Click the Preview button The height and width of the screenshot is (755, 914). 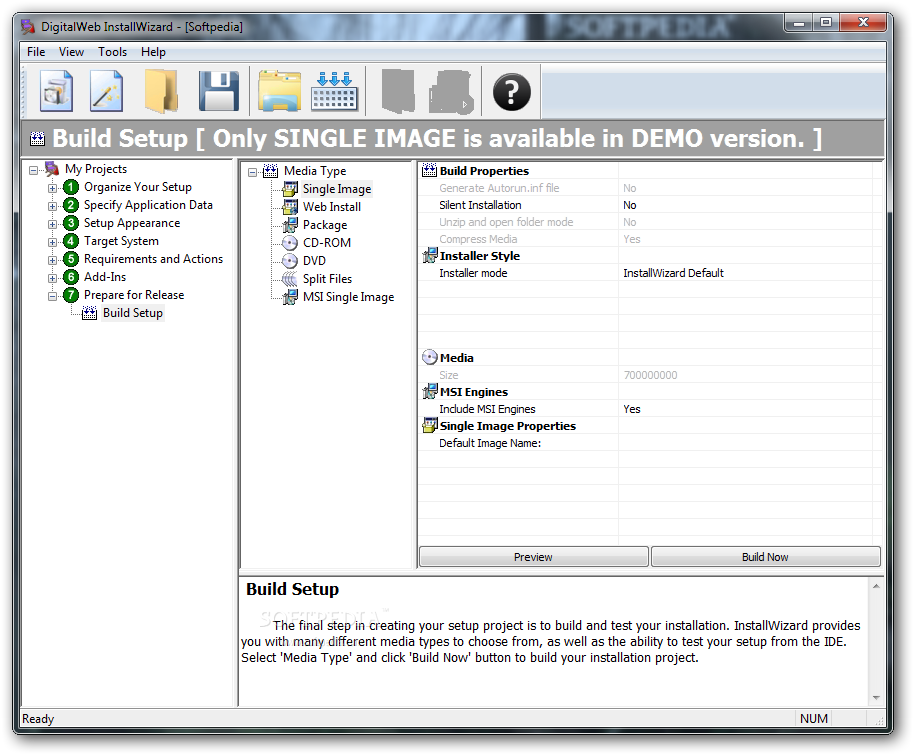pos(533,557)
